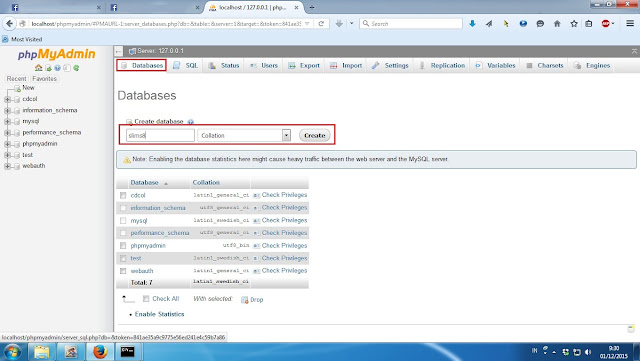This screenshot has height=361, width=640.
Task: Open the Users tab
Action: click(264, 65)
